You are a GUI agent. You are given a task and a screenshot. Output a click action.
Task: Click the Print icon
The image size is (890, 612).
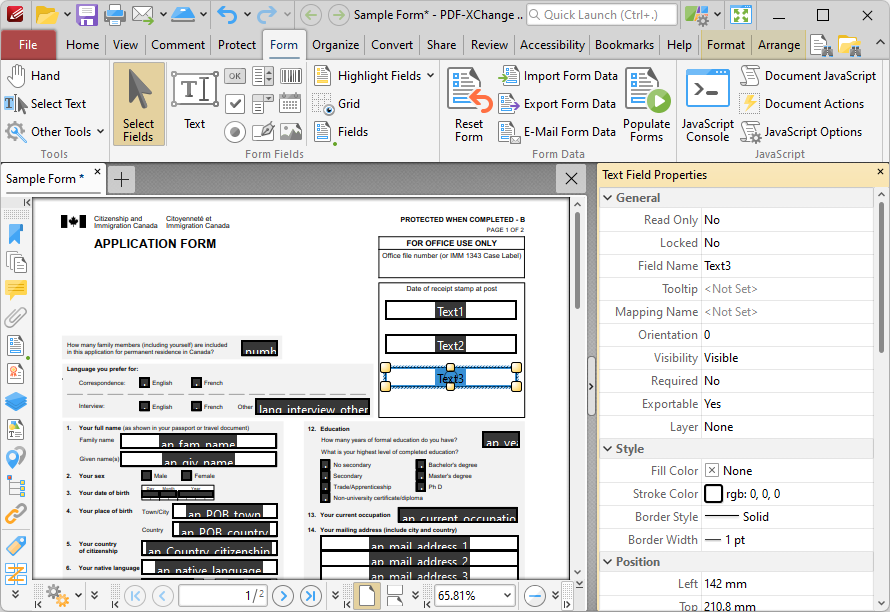tap(114, 15)
